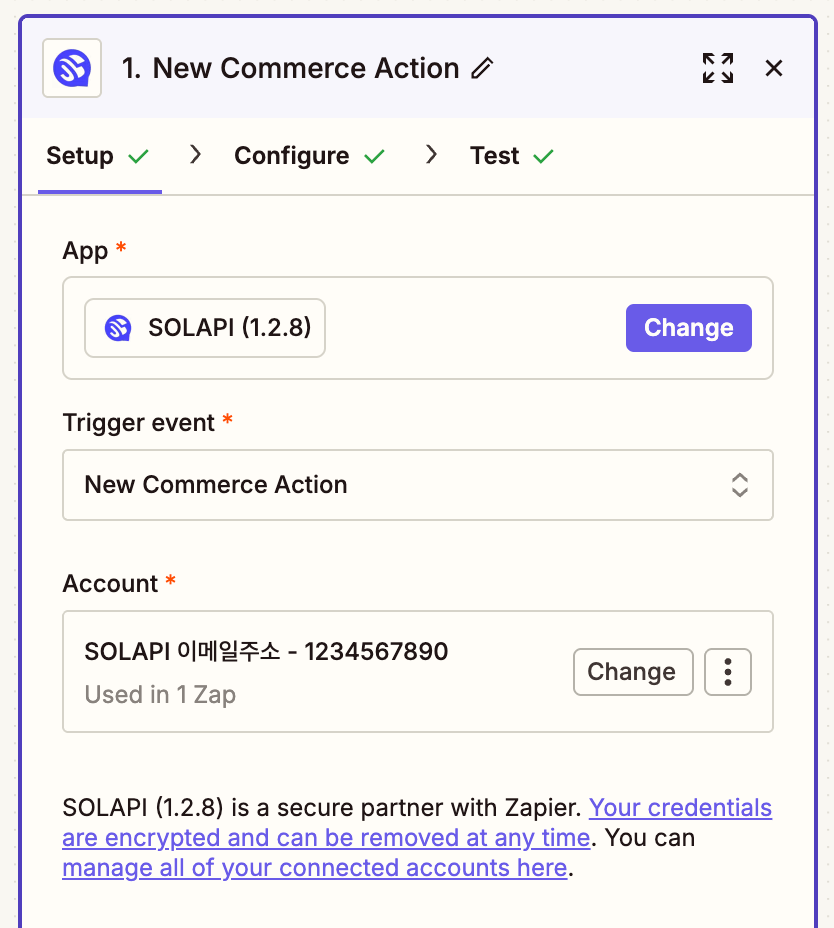Click the purple Change app button
The height and width of the screenshot is (928, 834).
pyautogui.click(x=689, y=328)
